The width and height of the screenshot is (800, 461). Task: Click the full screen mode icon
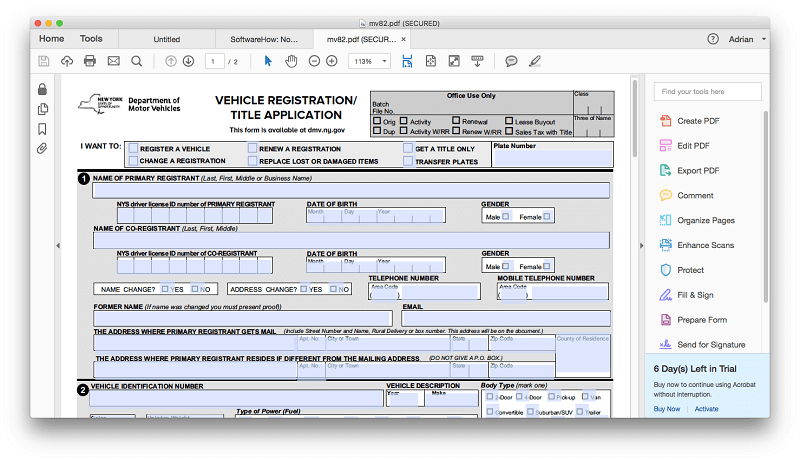pyautogui.click(x=454, y=61)
